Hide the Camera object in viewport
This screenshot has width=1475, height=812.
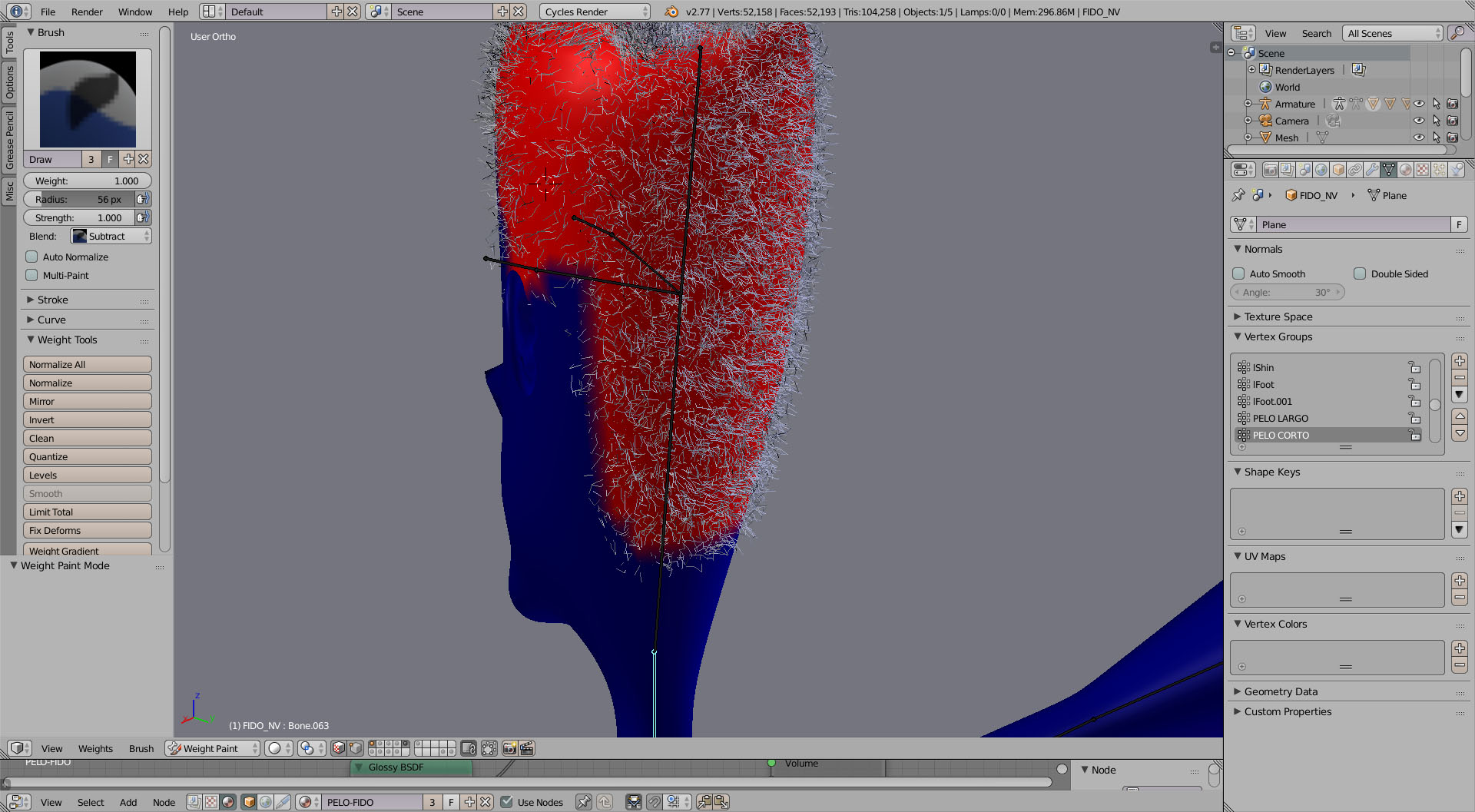click(x=1419, y=121)
